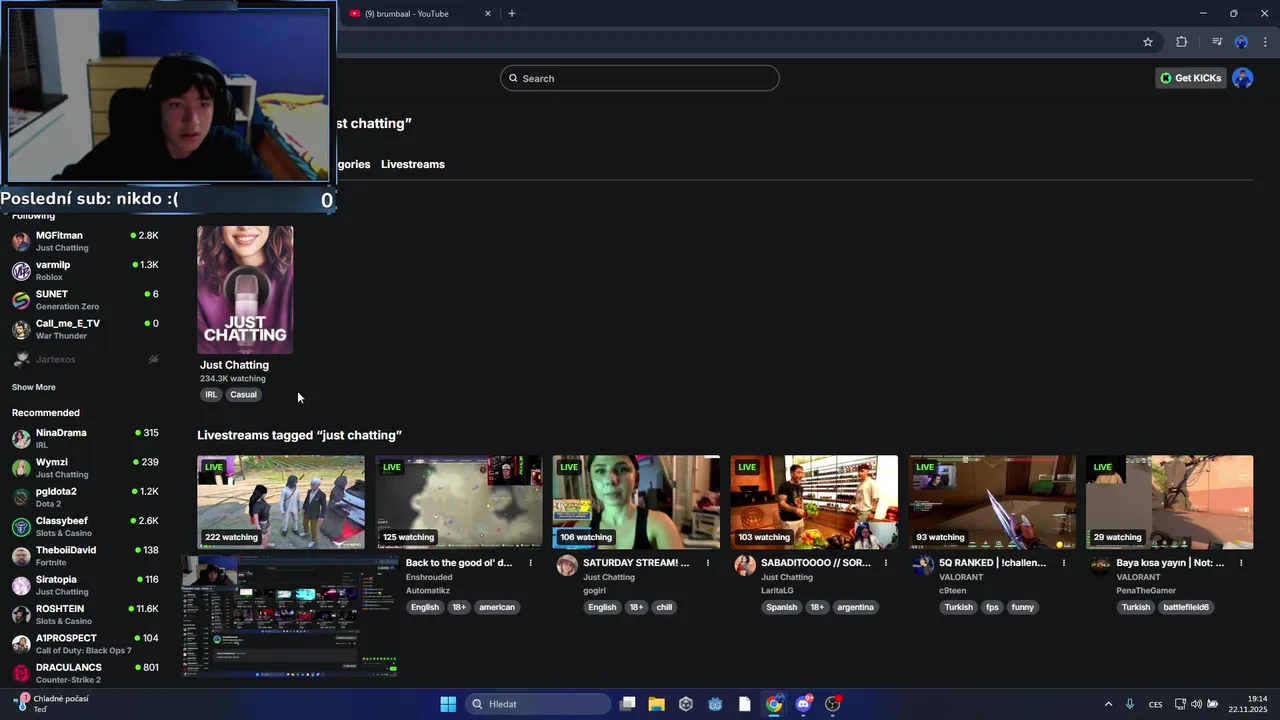Open the SATURDAY STREAM thumbnail, 106 watching

tap(636, 502)
